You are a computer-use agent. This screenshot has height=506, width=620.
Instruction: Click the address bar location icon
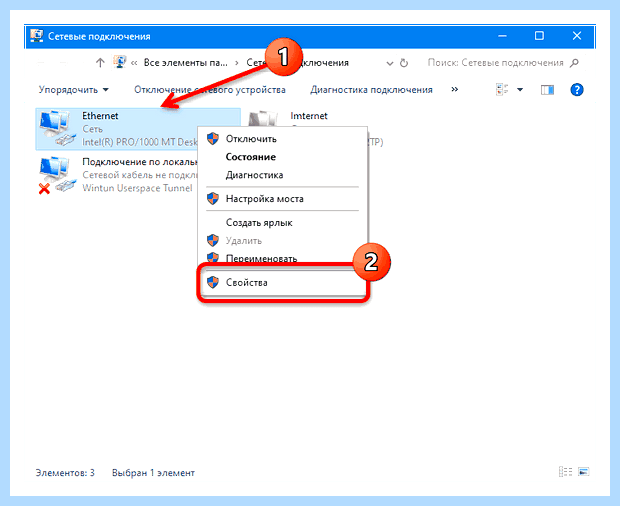click(x=119, y=62)
